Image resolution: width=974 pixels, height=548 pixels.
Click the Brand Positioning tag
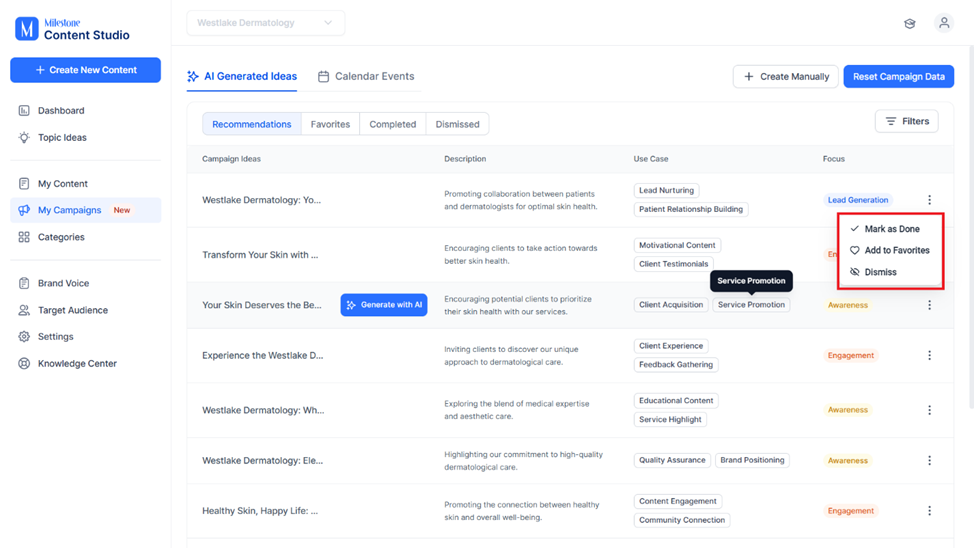752,460
